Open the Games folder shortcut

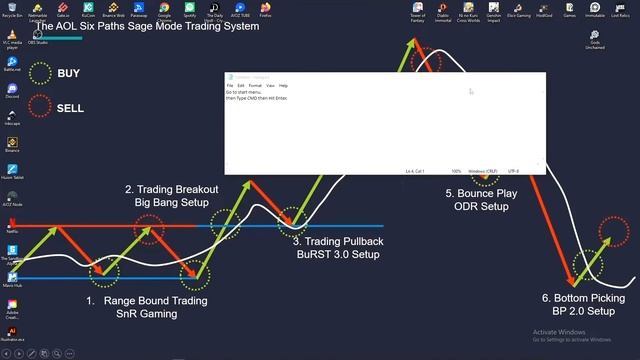pos(569,10)
